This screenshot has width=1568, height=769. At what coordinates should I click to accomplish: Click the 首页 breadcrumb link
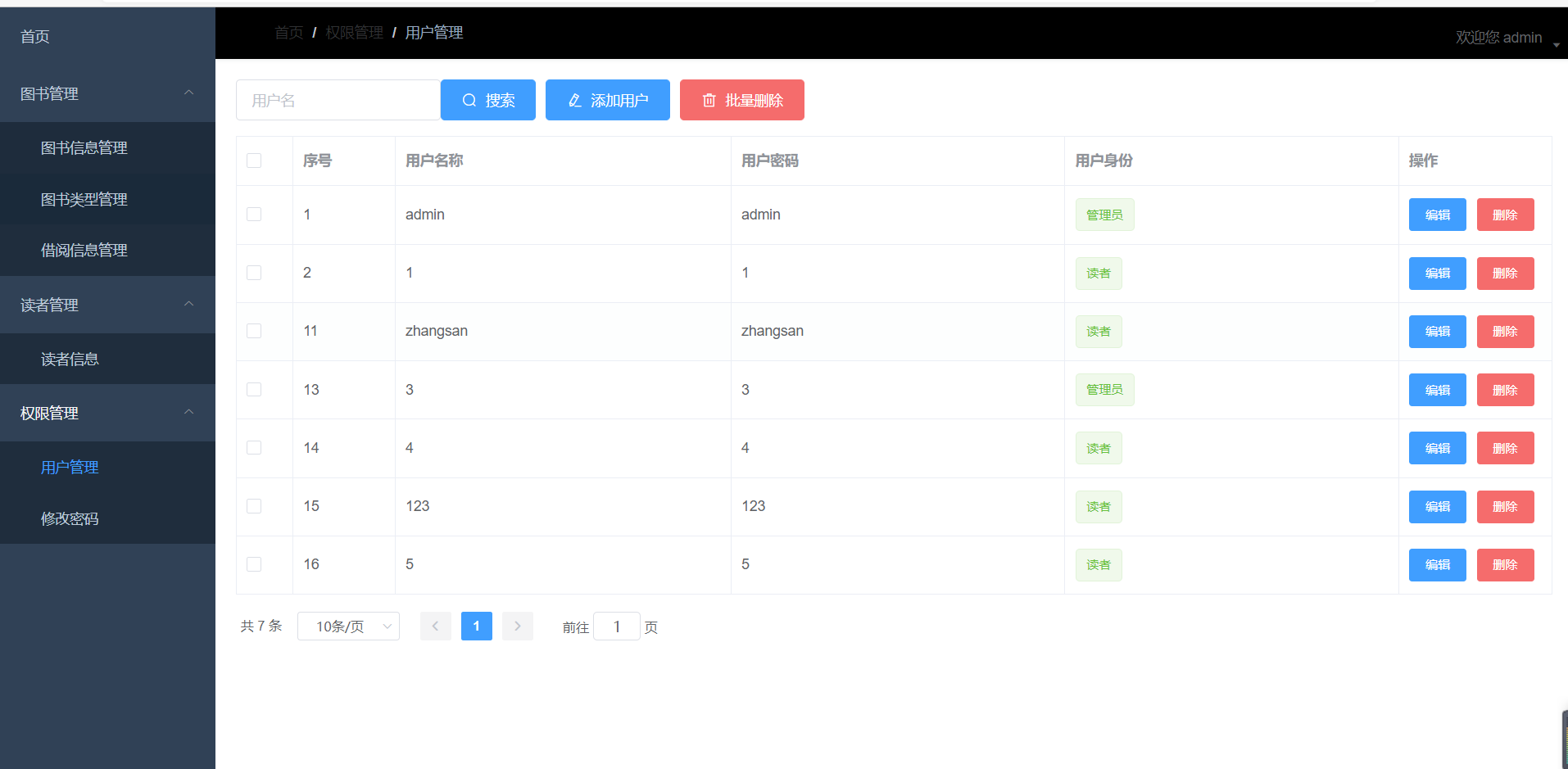pyautogui.click(x=288, y=33)
